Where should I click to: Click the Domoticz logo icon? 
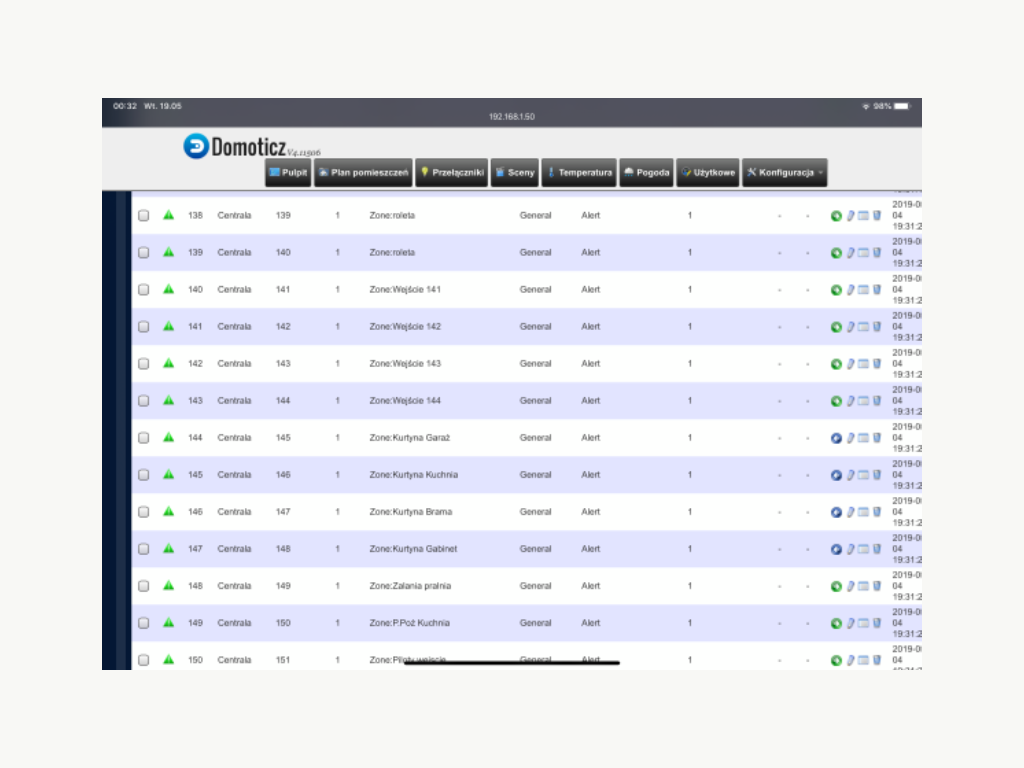196,146
